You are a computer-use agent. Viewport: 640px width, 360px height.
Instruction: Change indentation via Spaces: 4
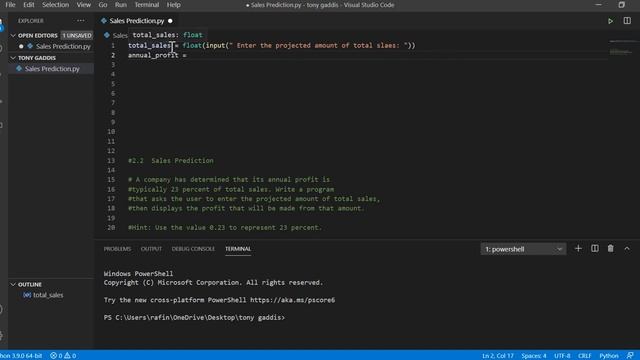533,356
